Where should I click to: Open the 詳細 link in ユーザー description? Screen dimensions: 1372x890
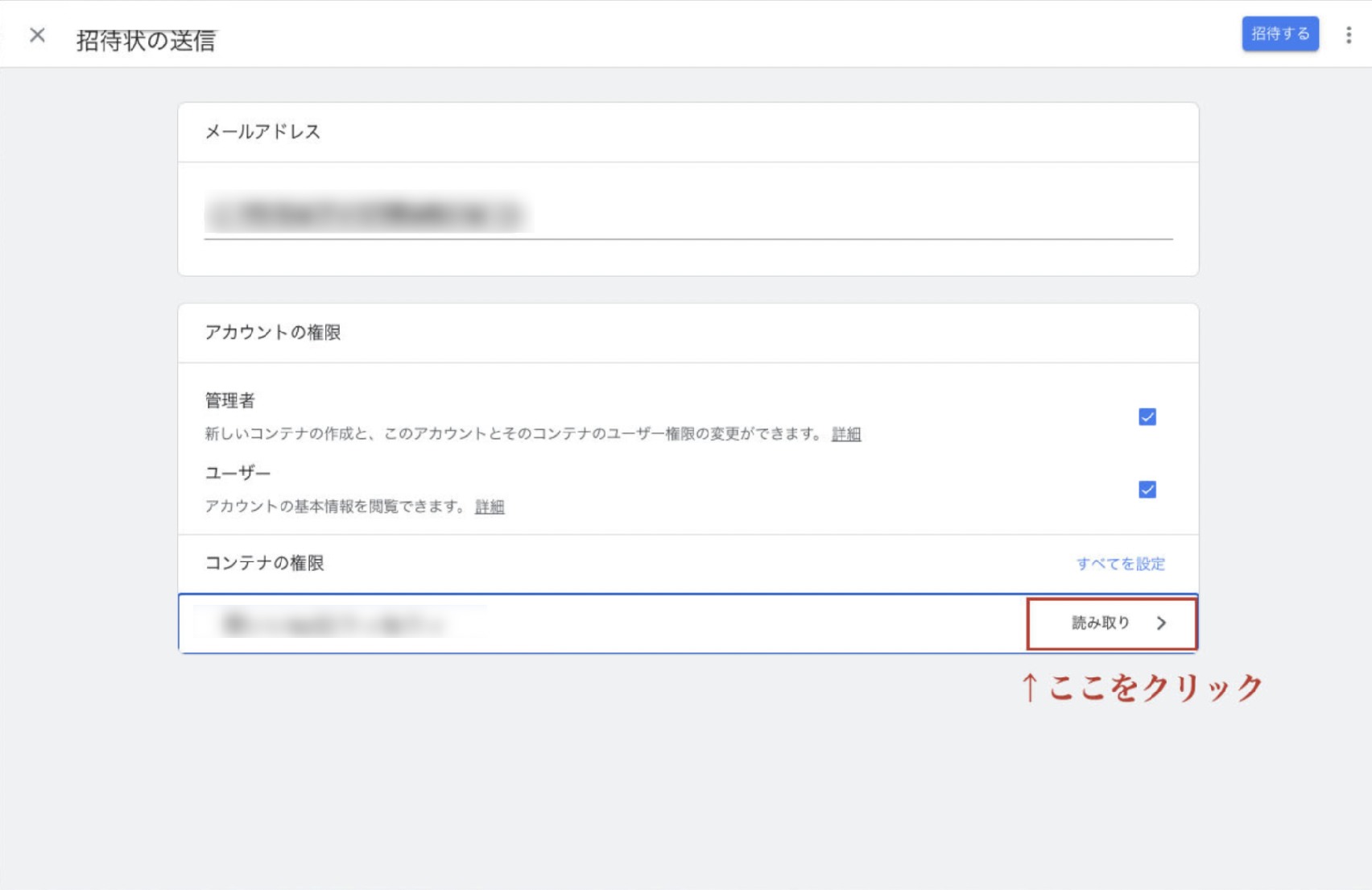[x=490, y=507]
